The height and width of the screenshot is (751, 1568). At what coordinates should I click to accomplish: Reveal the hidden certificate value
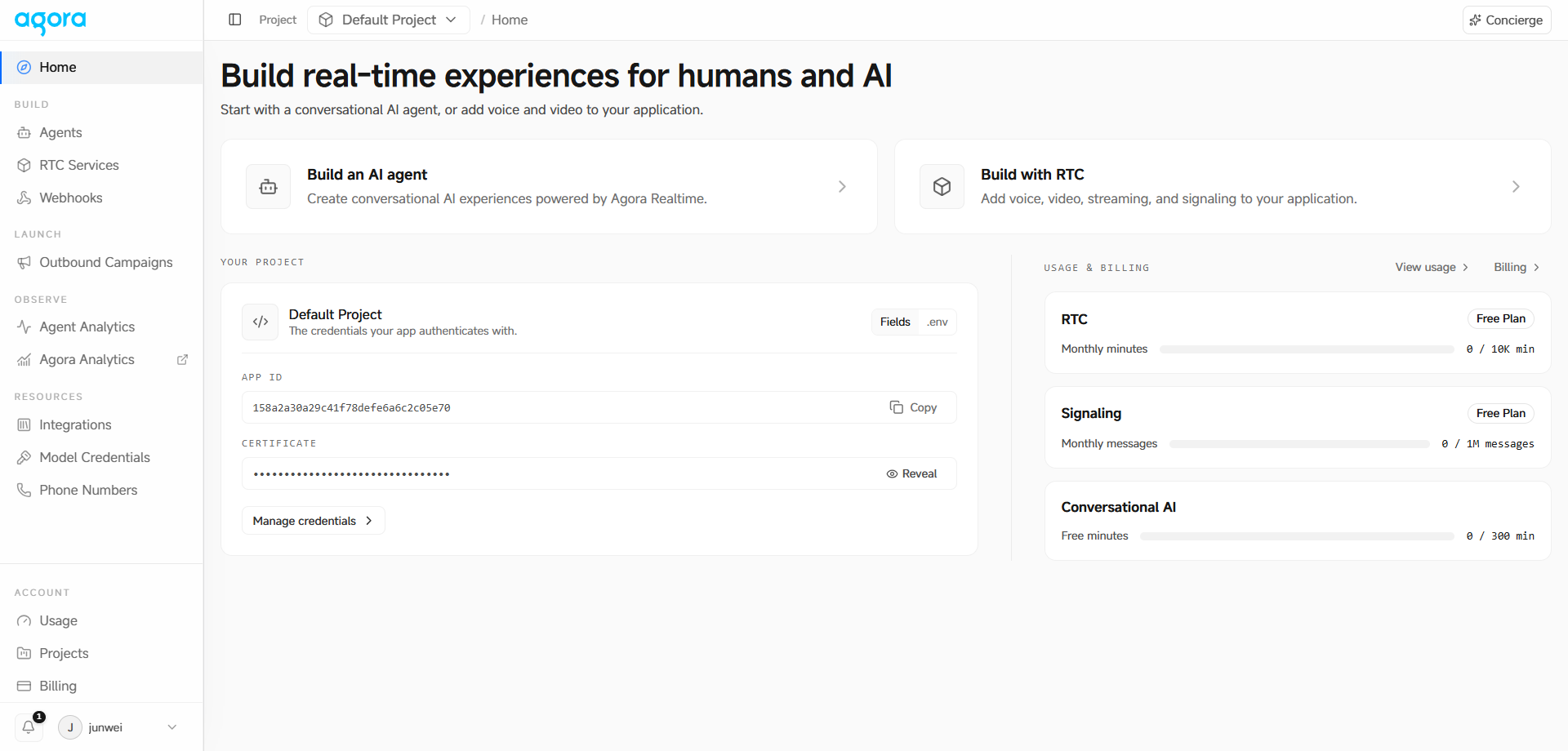911,474
